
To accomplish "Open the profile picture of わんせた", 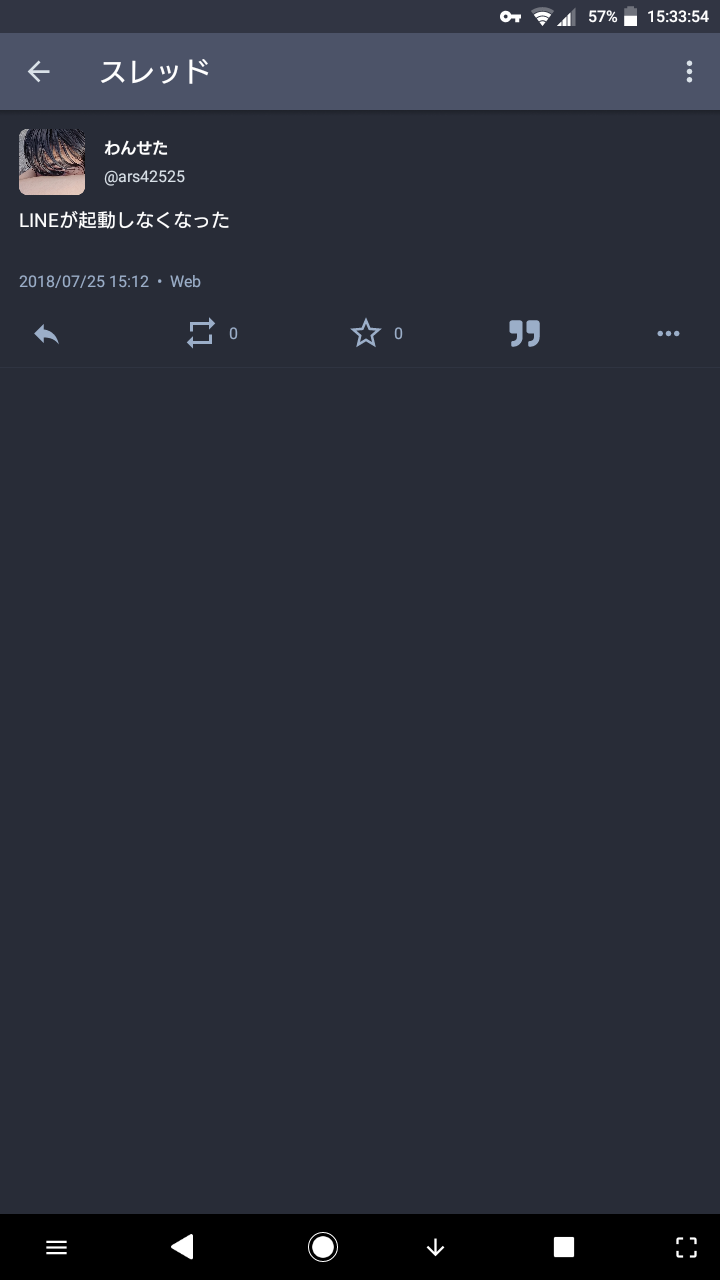I will tap(52, 161).
